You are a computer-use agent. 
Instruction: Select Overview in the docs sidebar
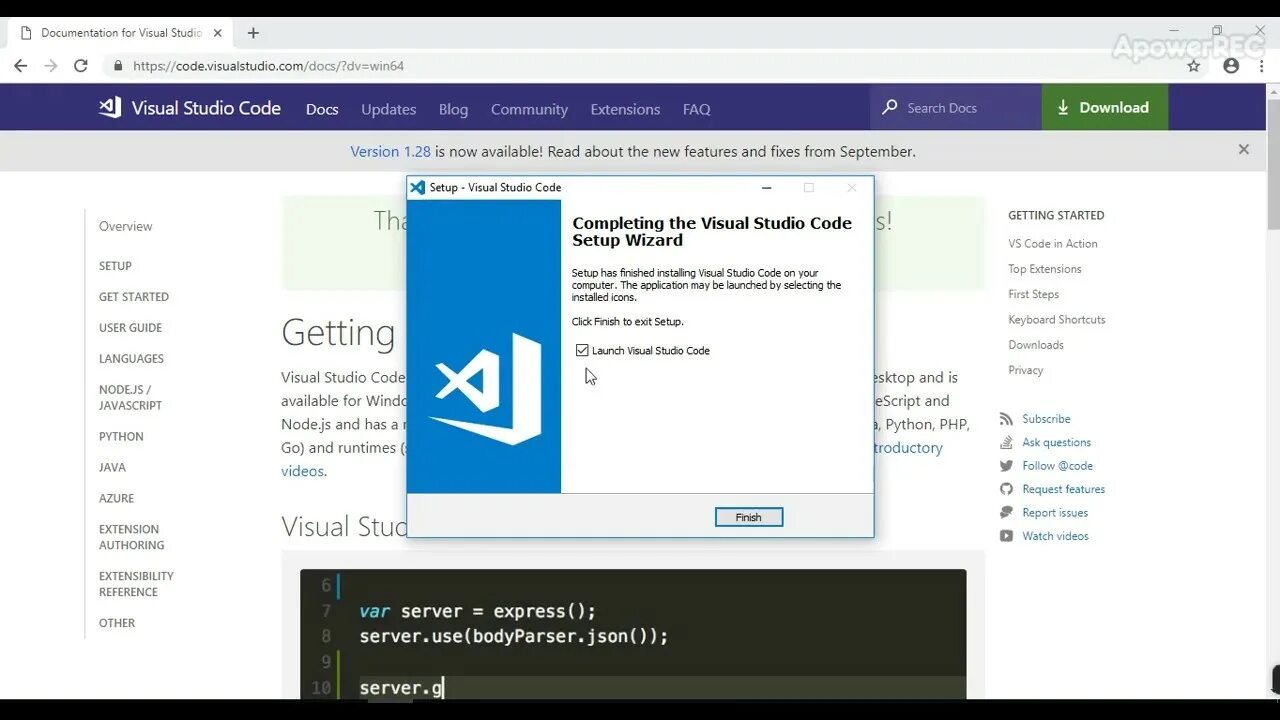click(126, 226)
